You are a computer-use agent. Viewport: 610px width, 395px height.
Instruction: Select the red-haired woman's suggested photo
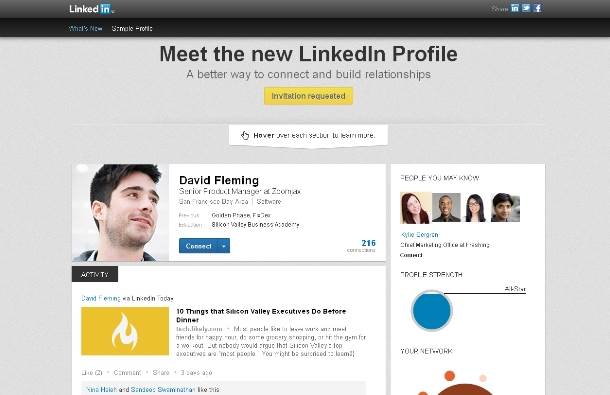(415, 207)
